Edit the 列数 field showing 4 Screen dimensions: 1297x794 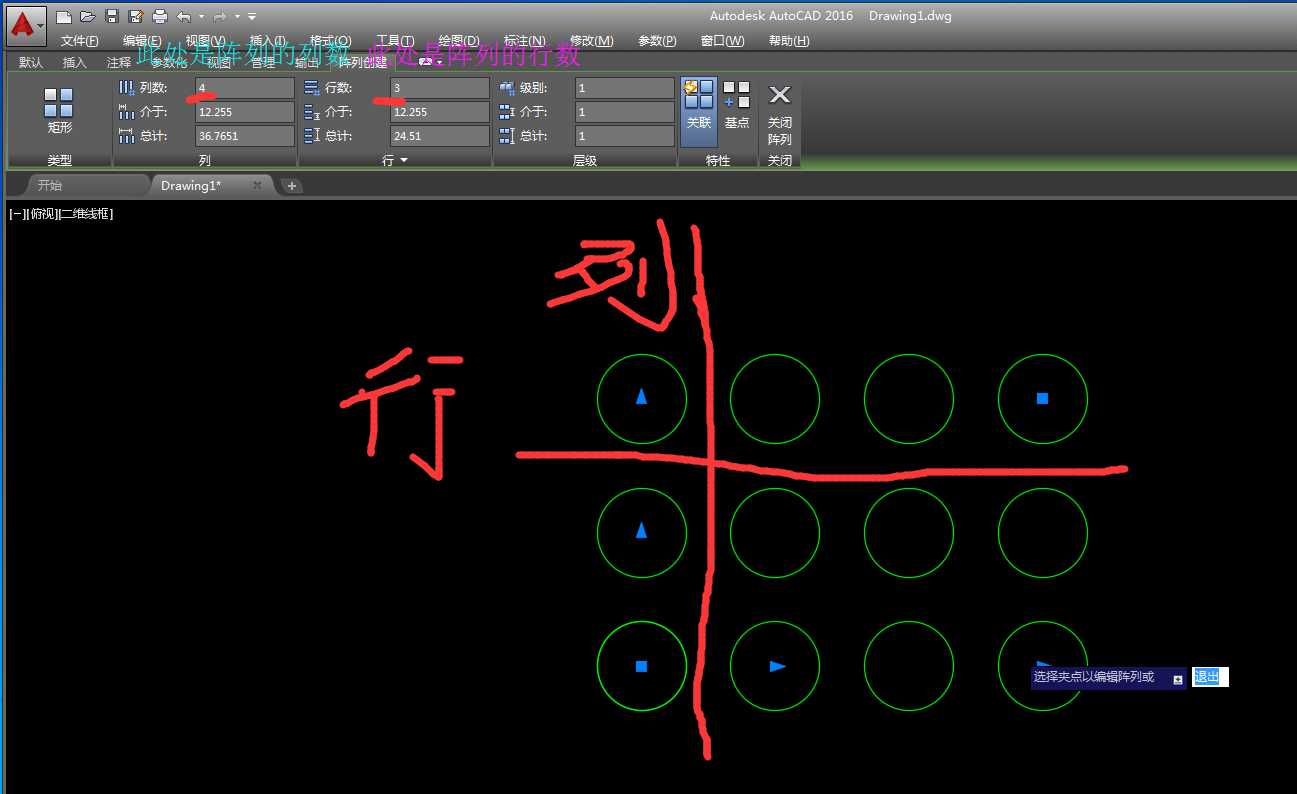(245, 88)
